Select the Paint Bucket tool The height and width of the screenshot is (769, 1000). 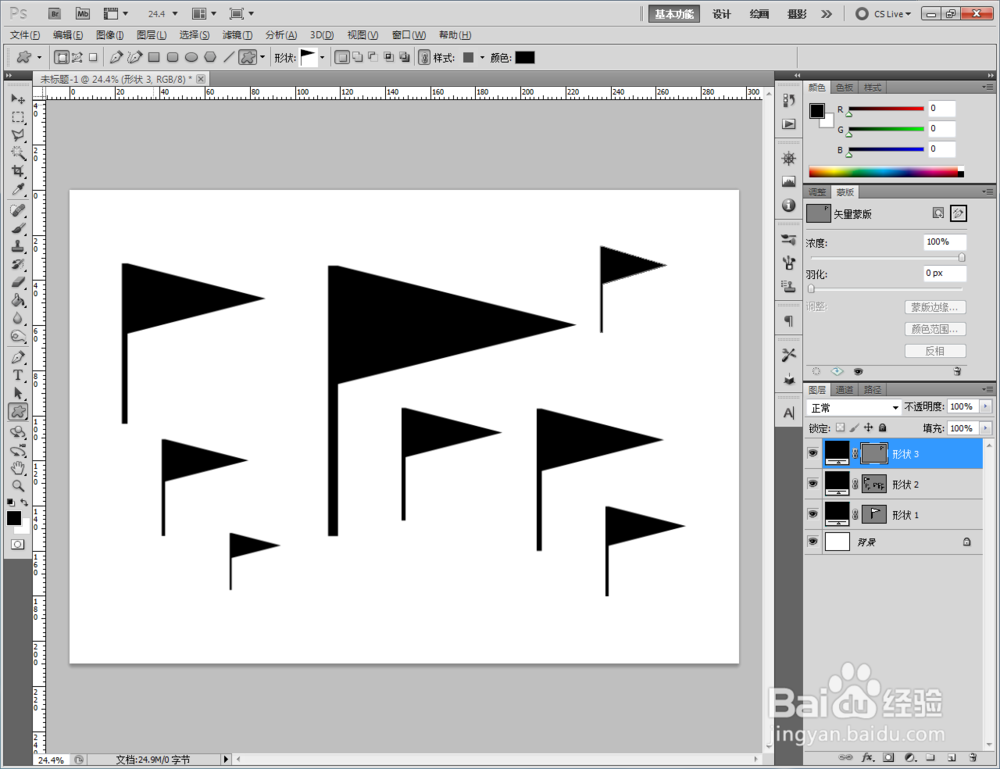click(18, 300)
